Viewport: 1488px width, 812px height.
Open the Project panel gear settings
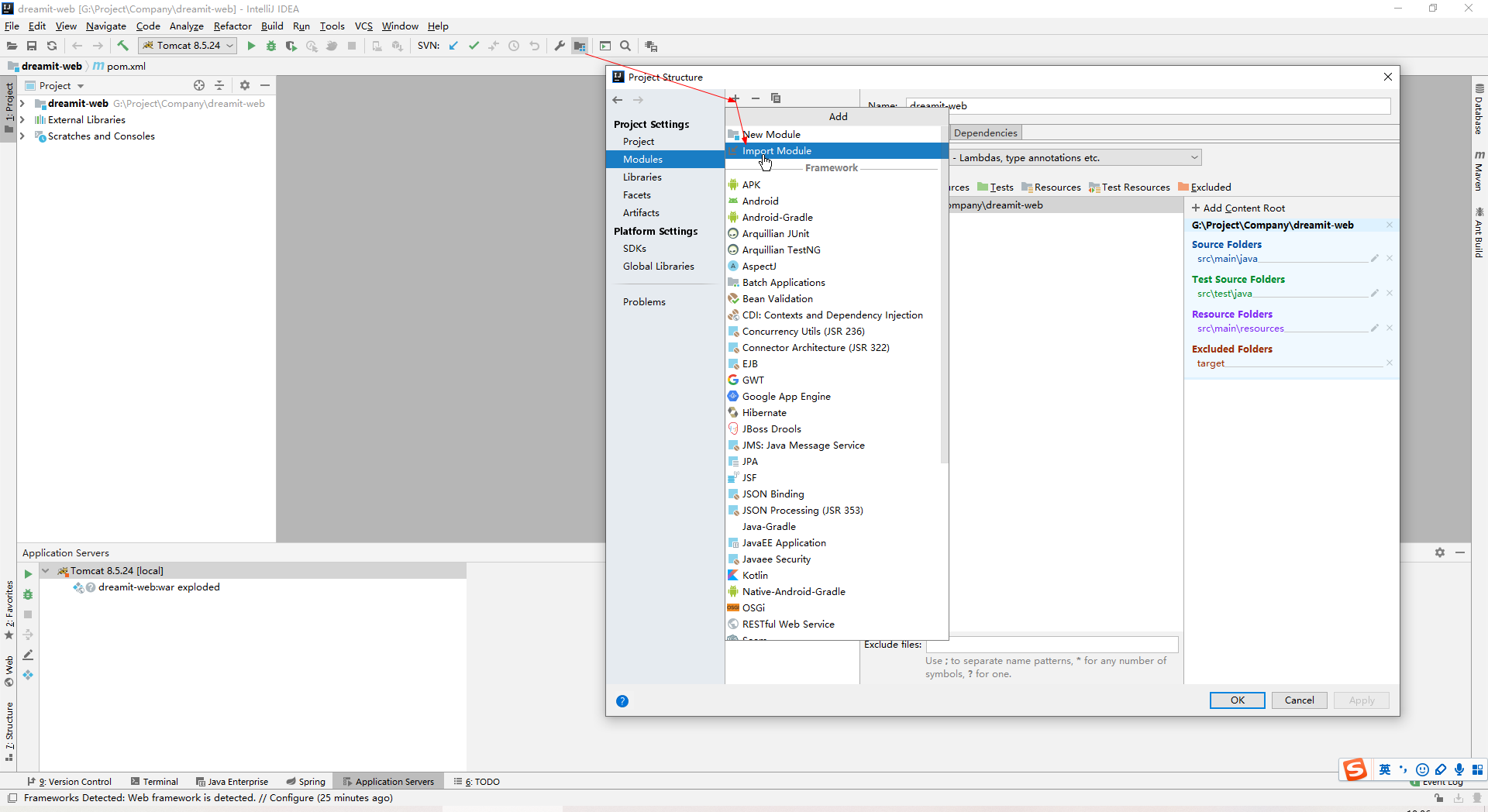pos(245,85)
